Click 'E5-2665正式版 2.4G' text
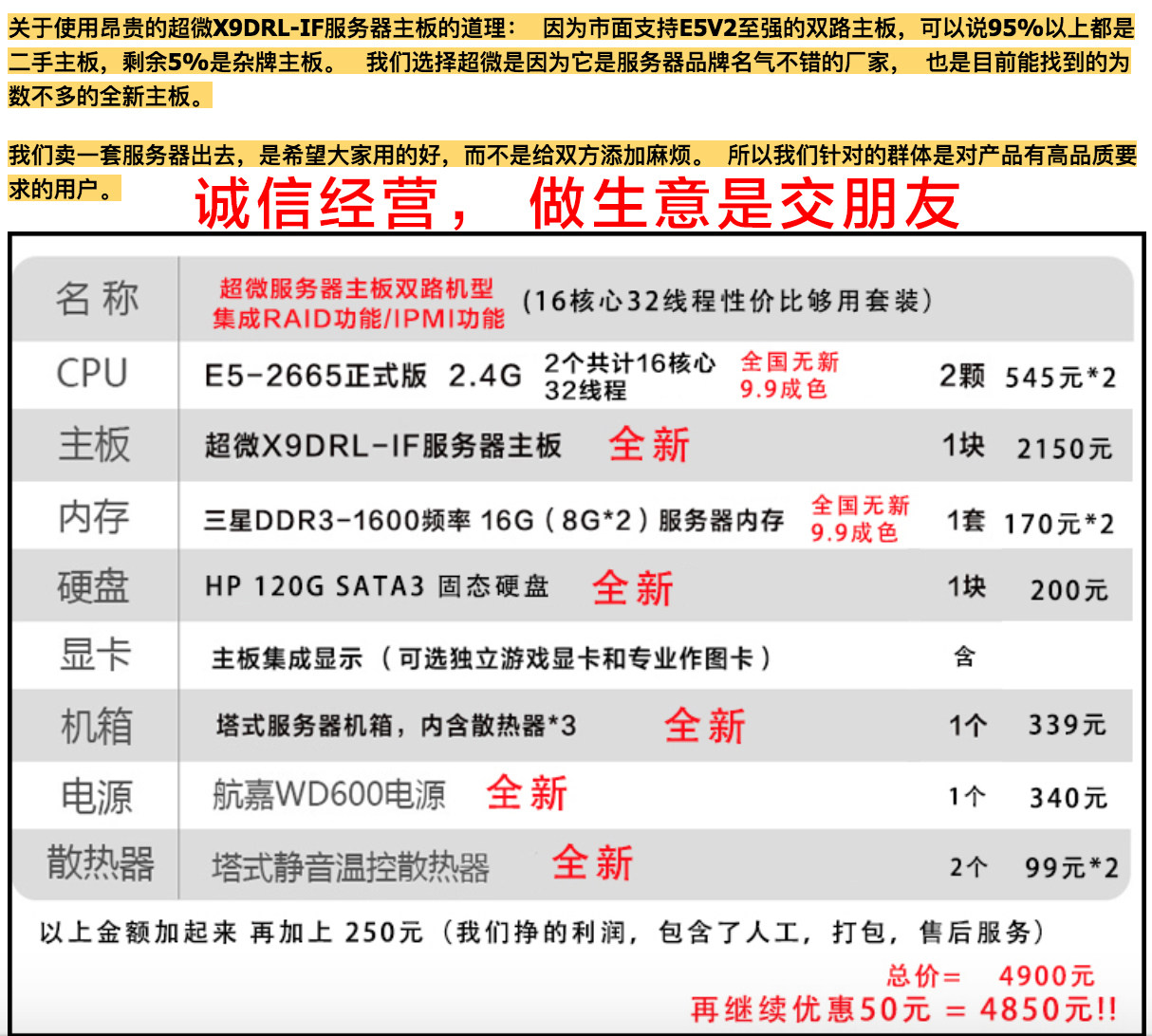Screen dimensions: 1152x1036 (x=363, y=376)
